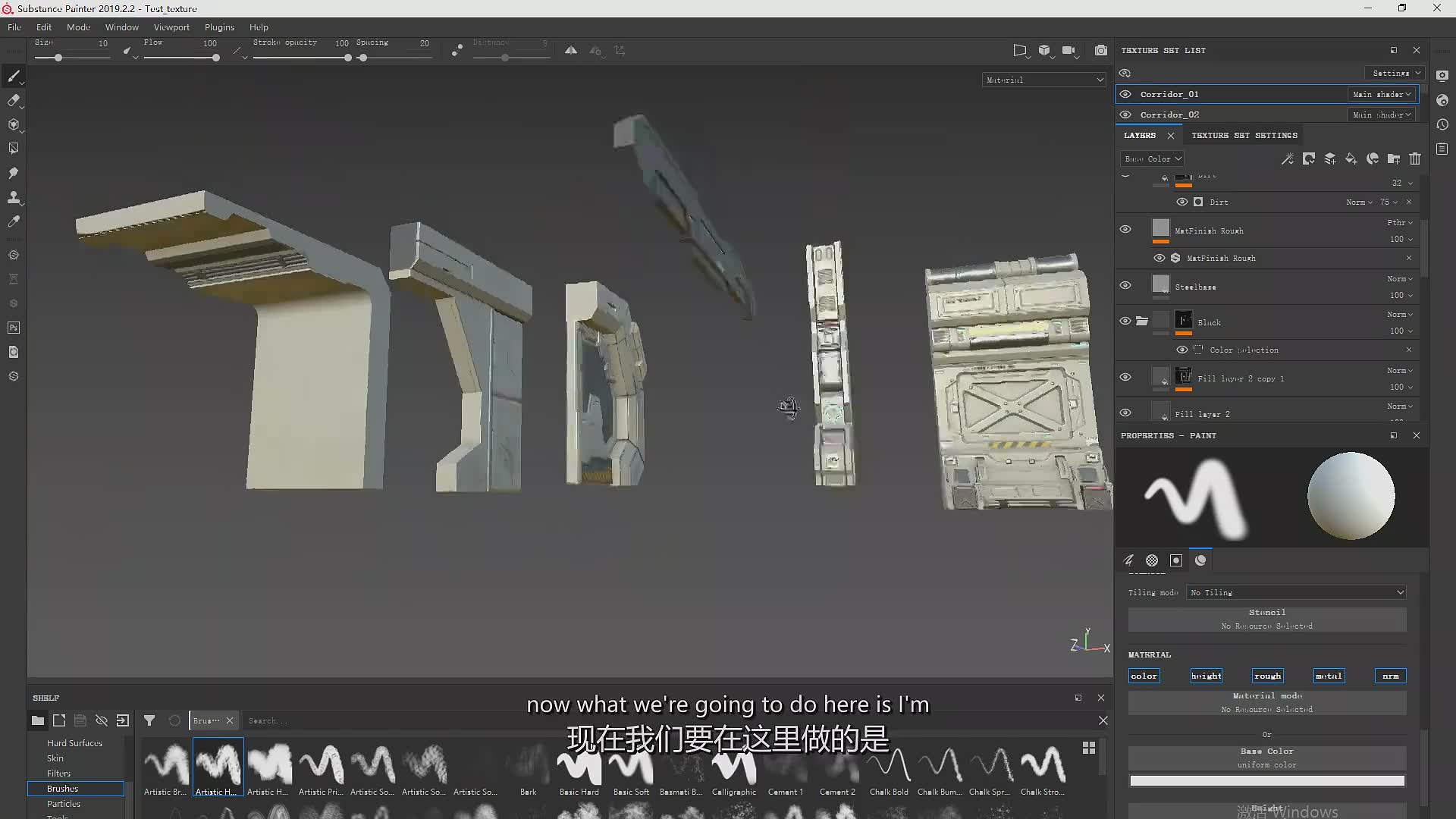The width and height of the screenshot is (1456, 819).
Task: Select the Clone stamp tool
Action: (14, 197)
